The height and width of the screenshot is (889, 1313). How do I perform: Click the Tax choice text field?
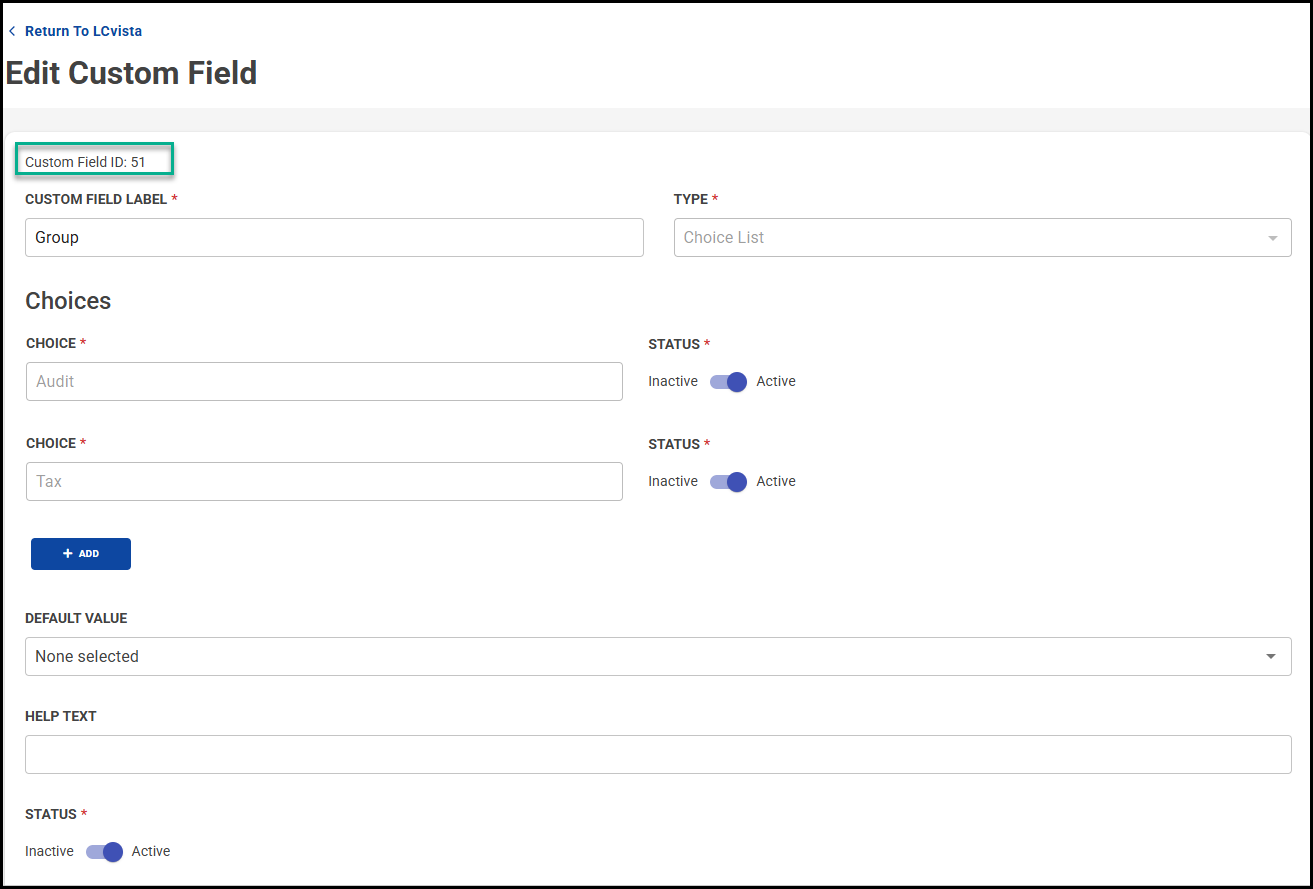[324, 482]
